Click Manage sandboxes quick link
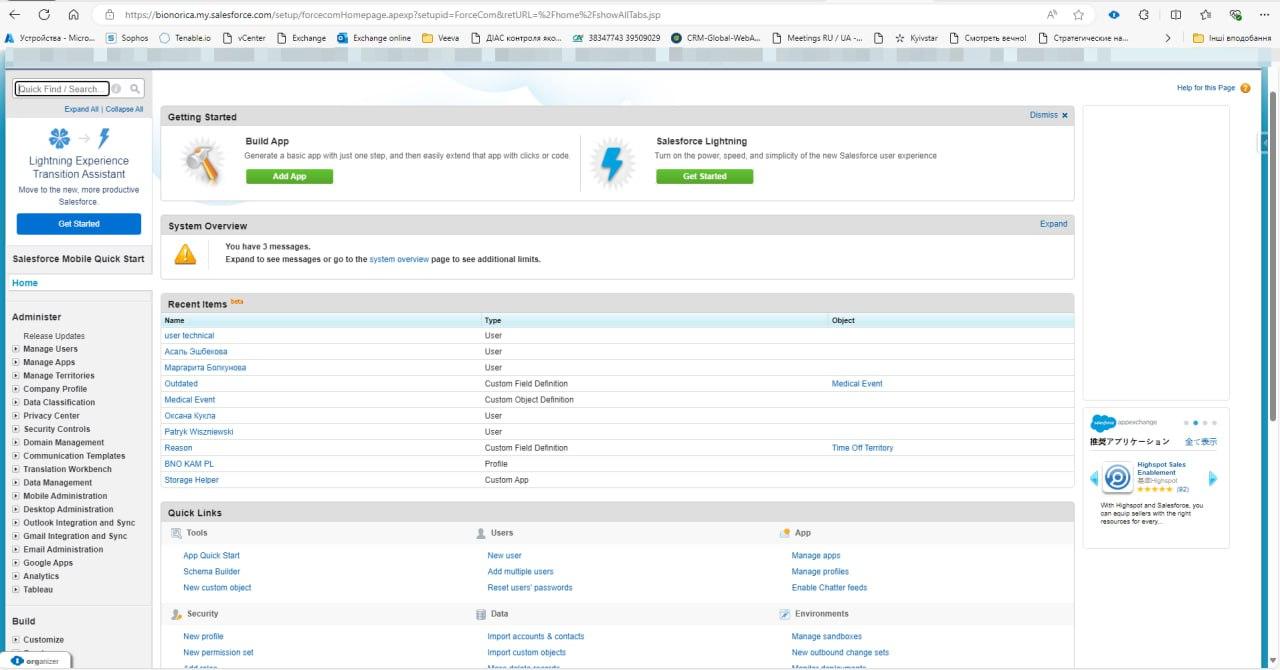Screen dimensions: 1280x670 (x=826, y=637)
